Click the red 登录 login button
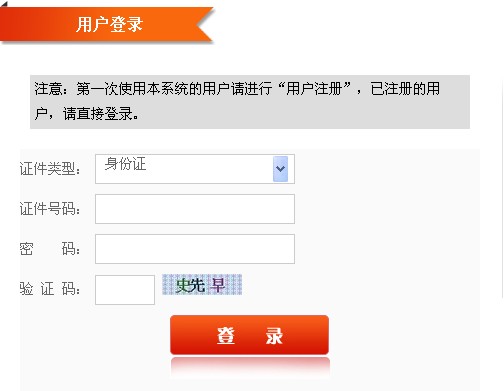This screenshot has width=504, height=391. (249, 335)
